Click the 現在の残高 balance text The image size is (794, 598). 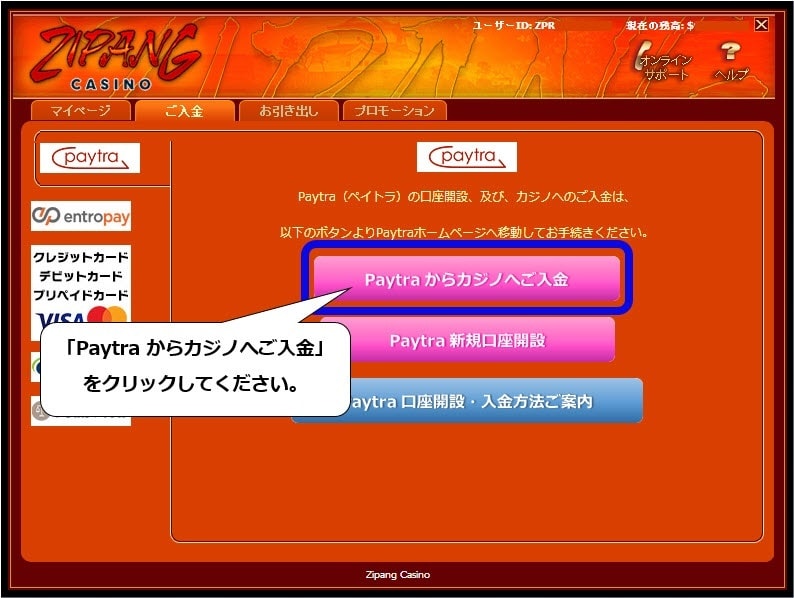pos(660,25)
